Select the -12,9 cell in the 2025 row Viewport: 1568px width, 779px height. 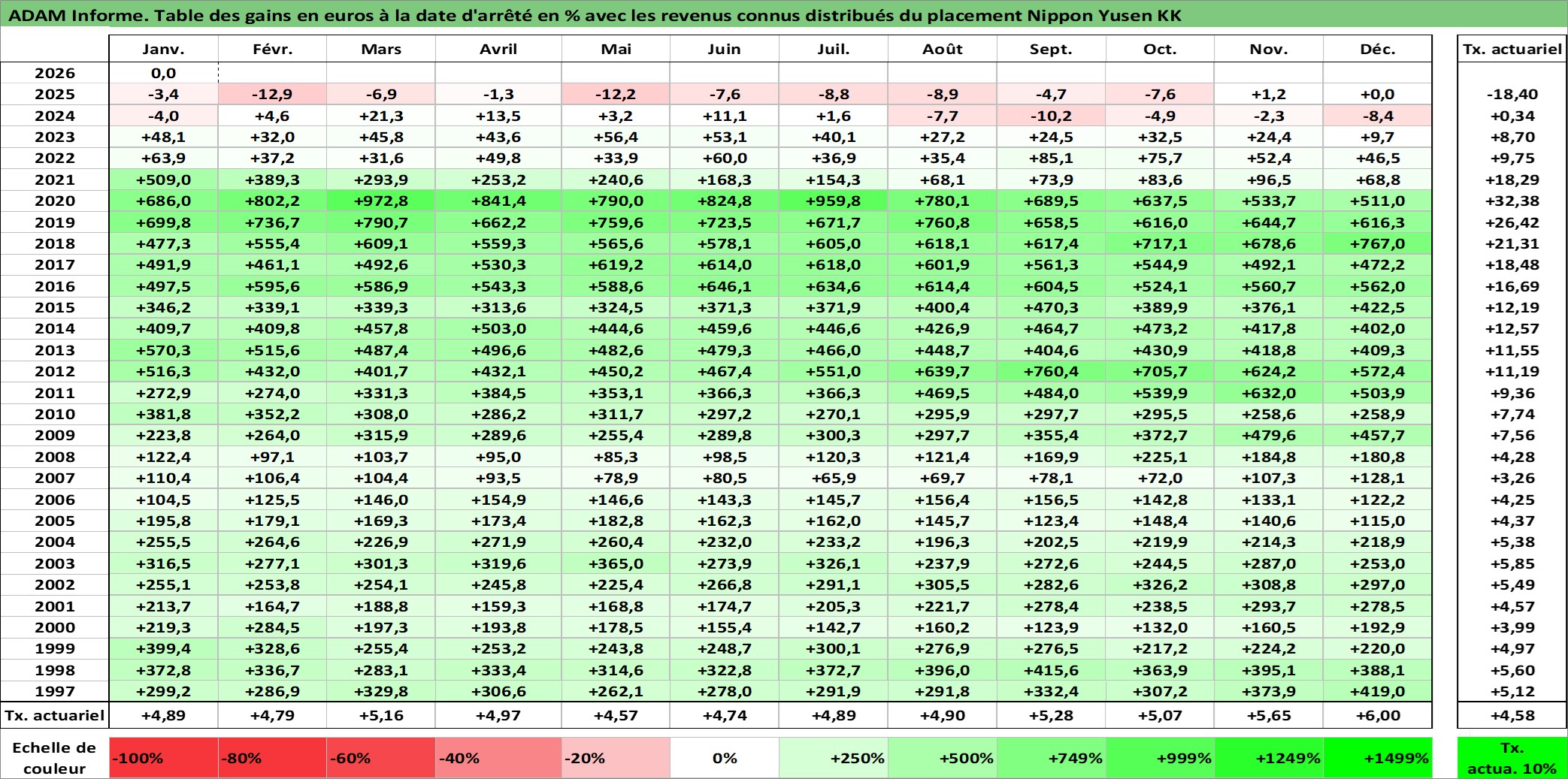(x=272, y=94)
